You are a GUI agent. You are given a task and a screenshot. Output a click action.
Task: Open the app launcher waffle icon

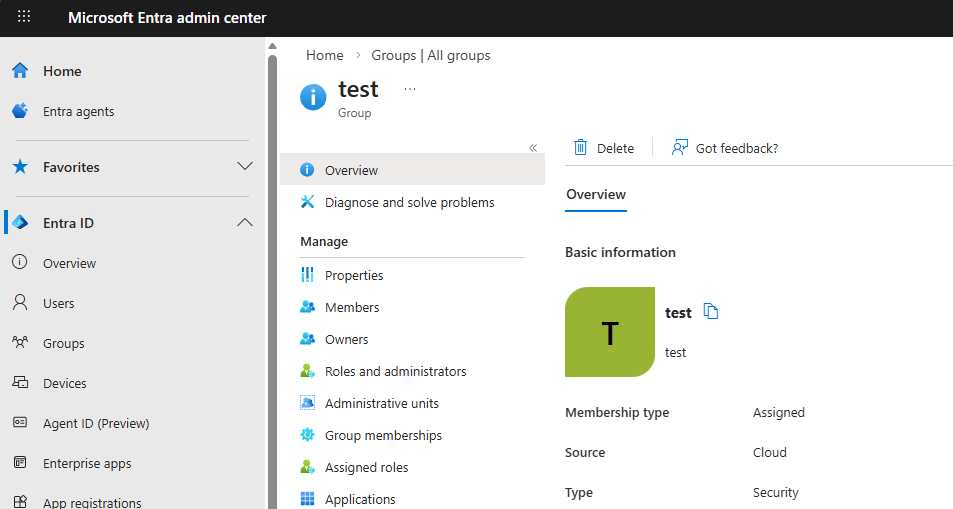click(x=24, y=17)
